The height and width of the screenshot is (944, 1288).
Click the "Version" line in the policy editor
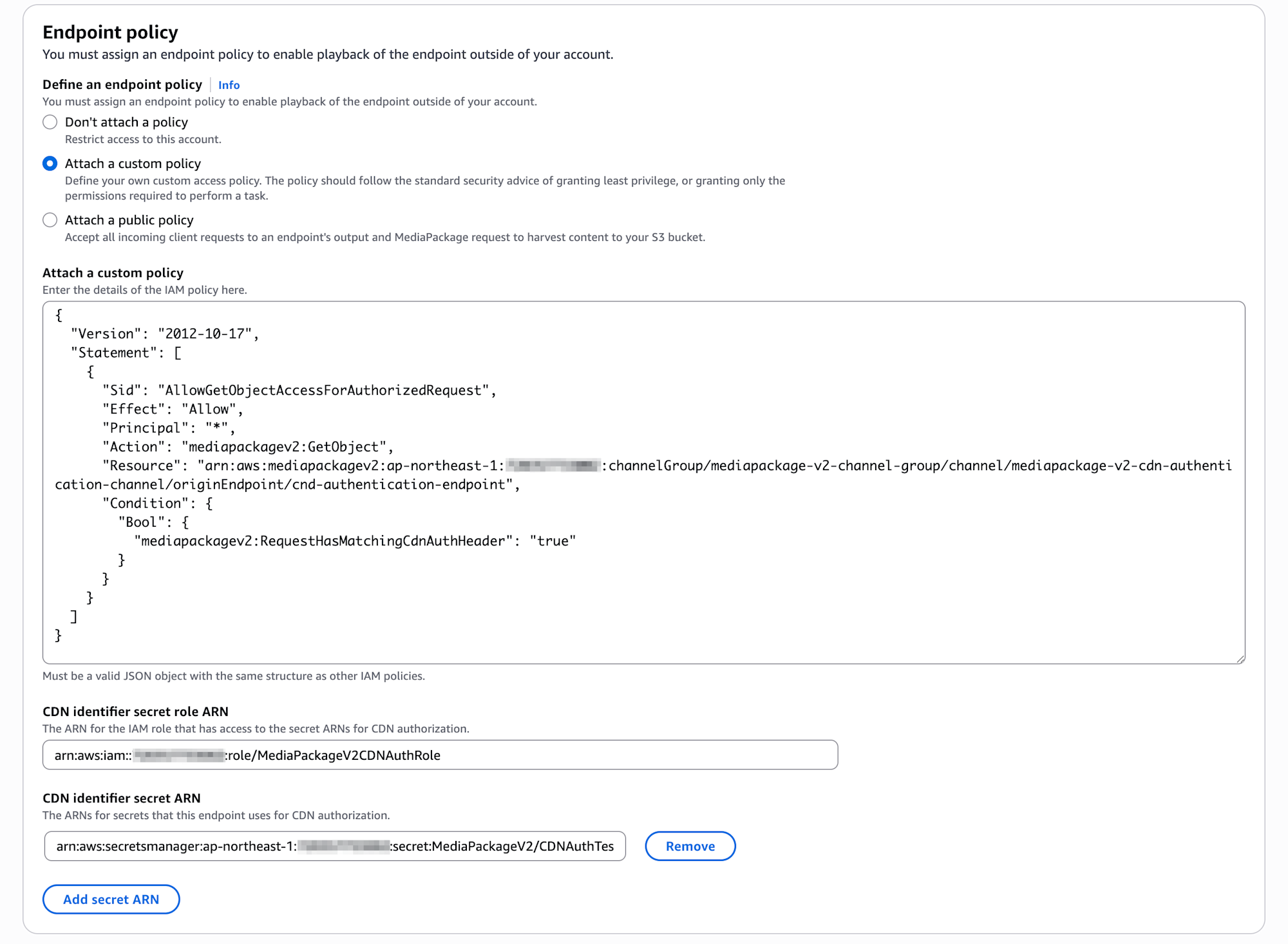tap(164, 334)
